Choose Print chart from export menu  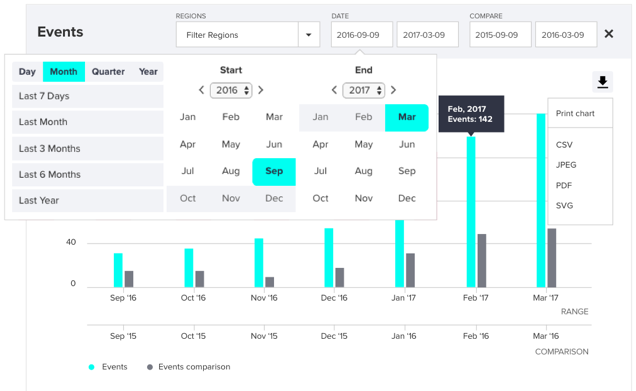tap(580, 114)
